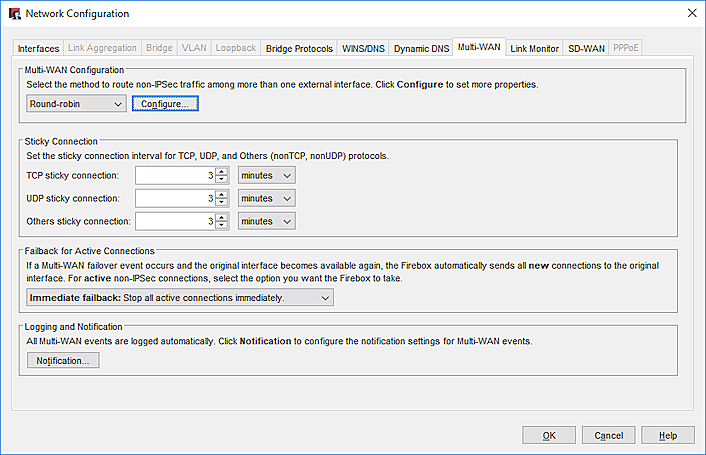The width and height of the screenshot is (706, 455).
Task: Expand the Immediate failback options dropdown
Action: click(x=179, y=298)
